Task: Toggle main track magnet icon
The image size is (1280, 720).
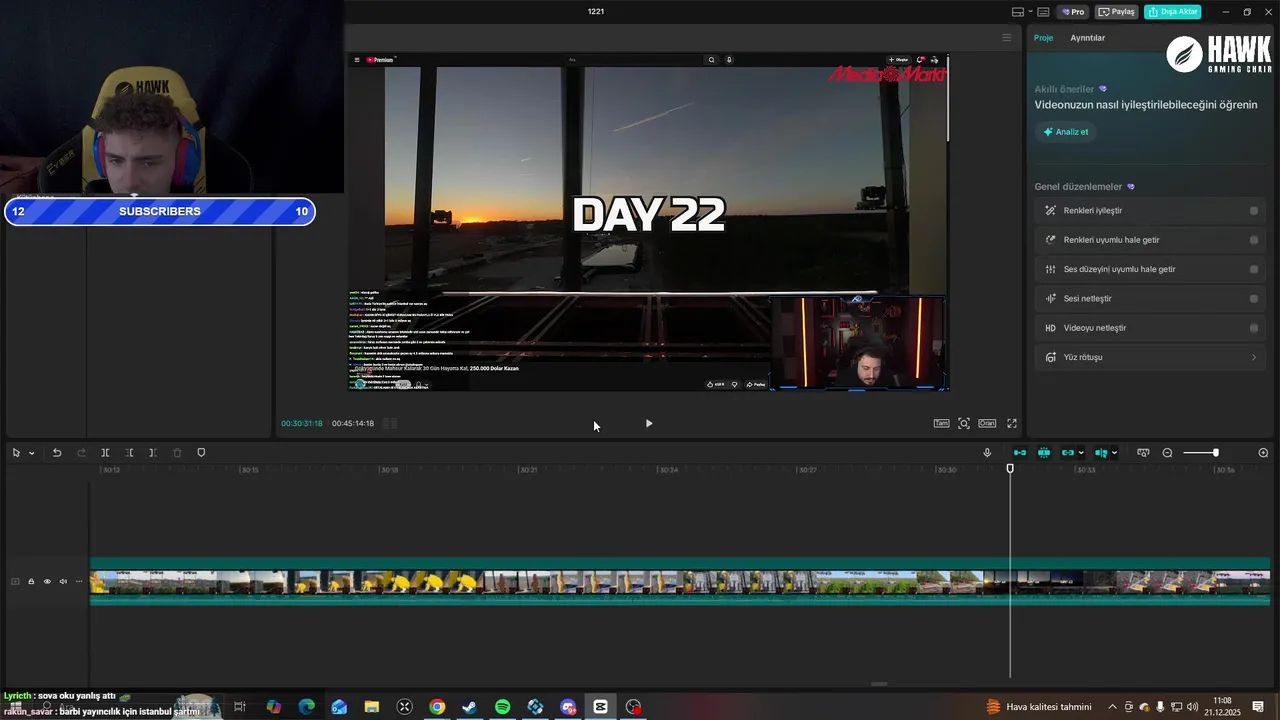Action: coord(1019,453)
